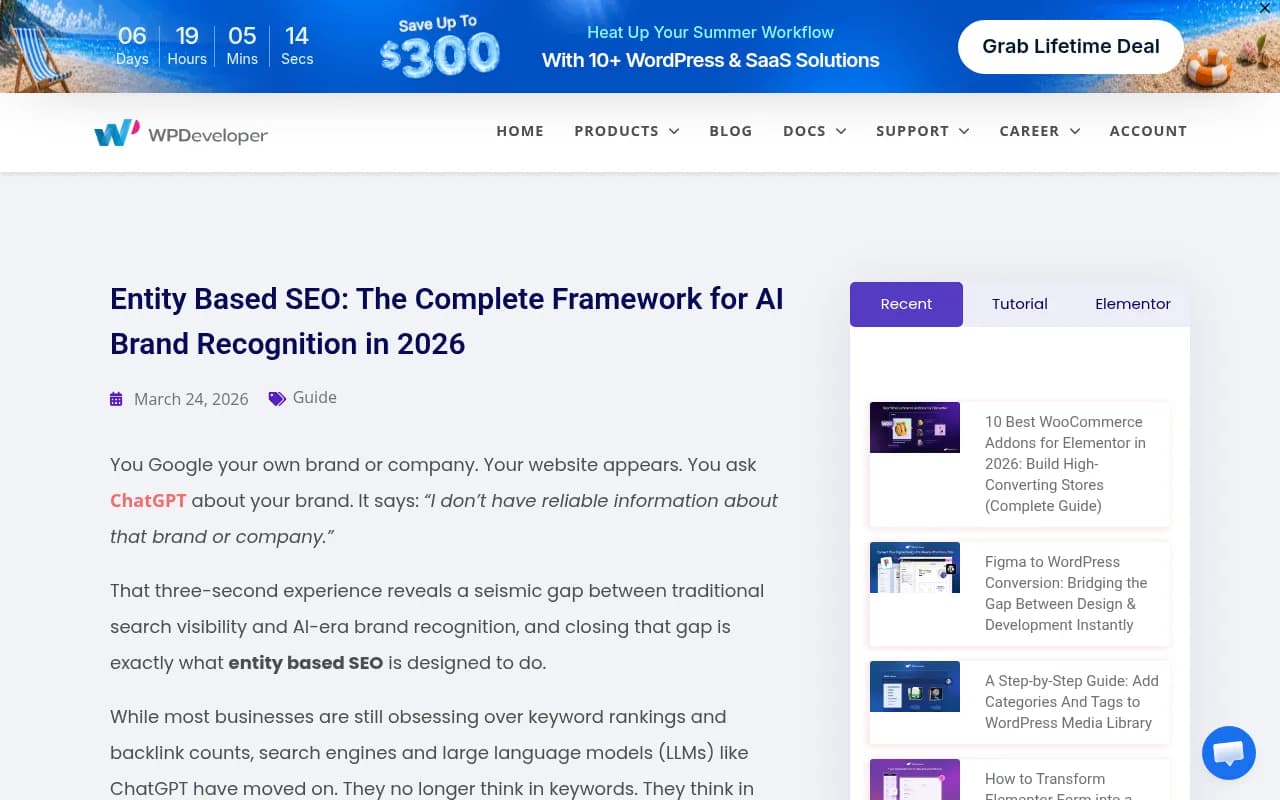
Task: Click the article title Entity Based SEO
Action: 447,321
